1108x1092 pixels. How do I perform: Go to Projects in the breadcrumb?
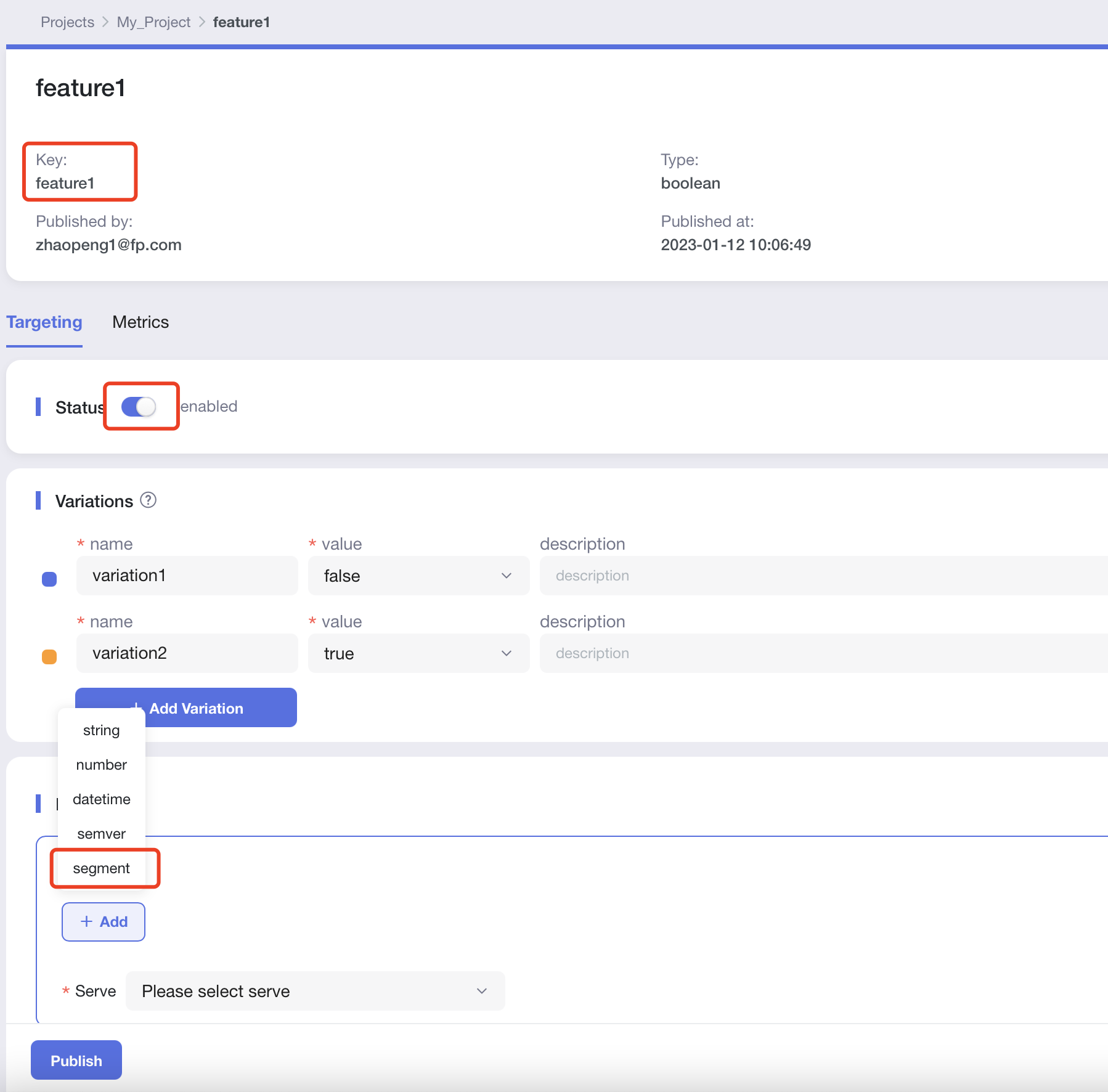point(67,22)
